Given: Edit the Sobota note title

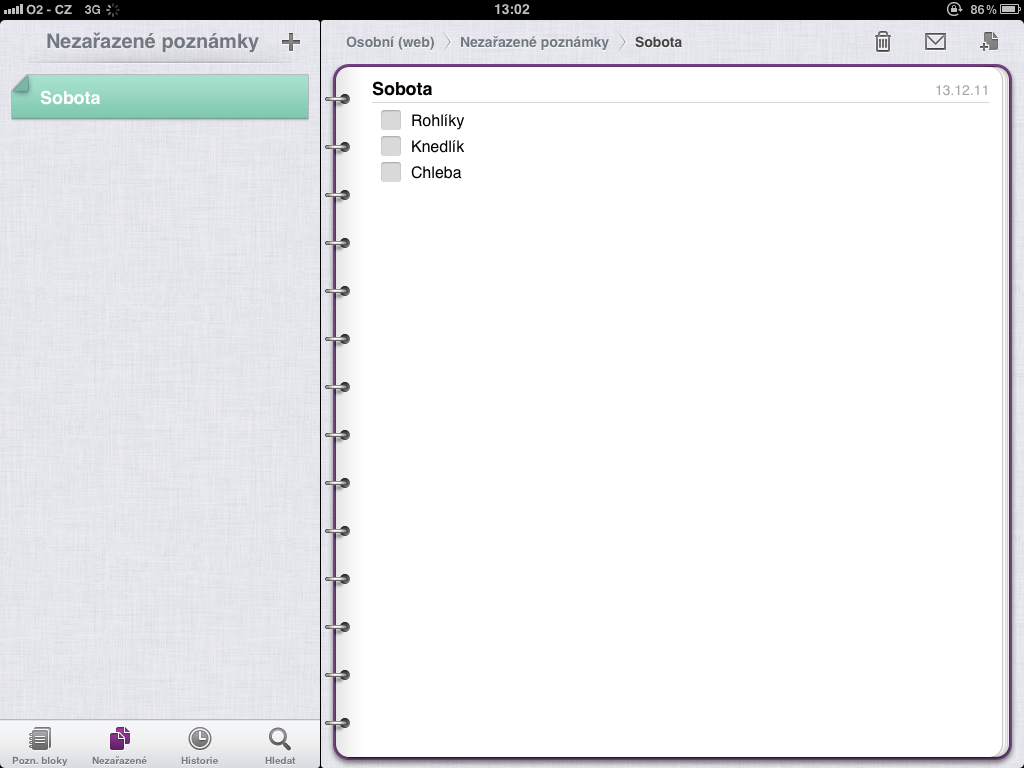Looking at the screenshot, I should [402, 89].
